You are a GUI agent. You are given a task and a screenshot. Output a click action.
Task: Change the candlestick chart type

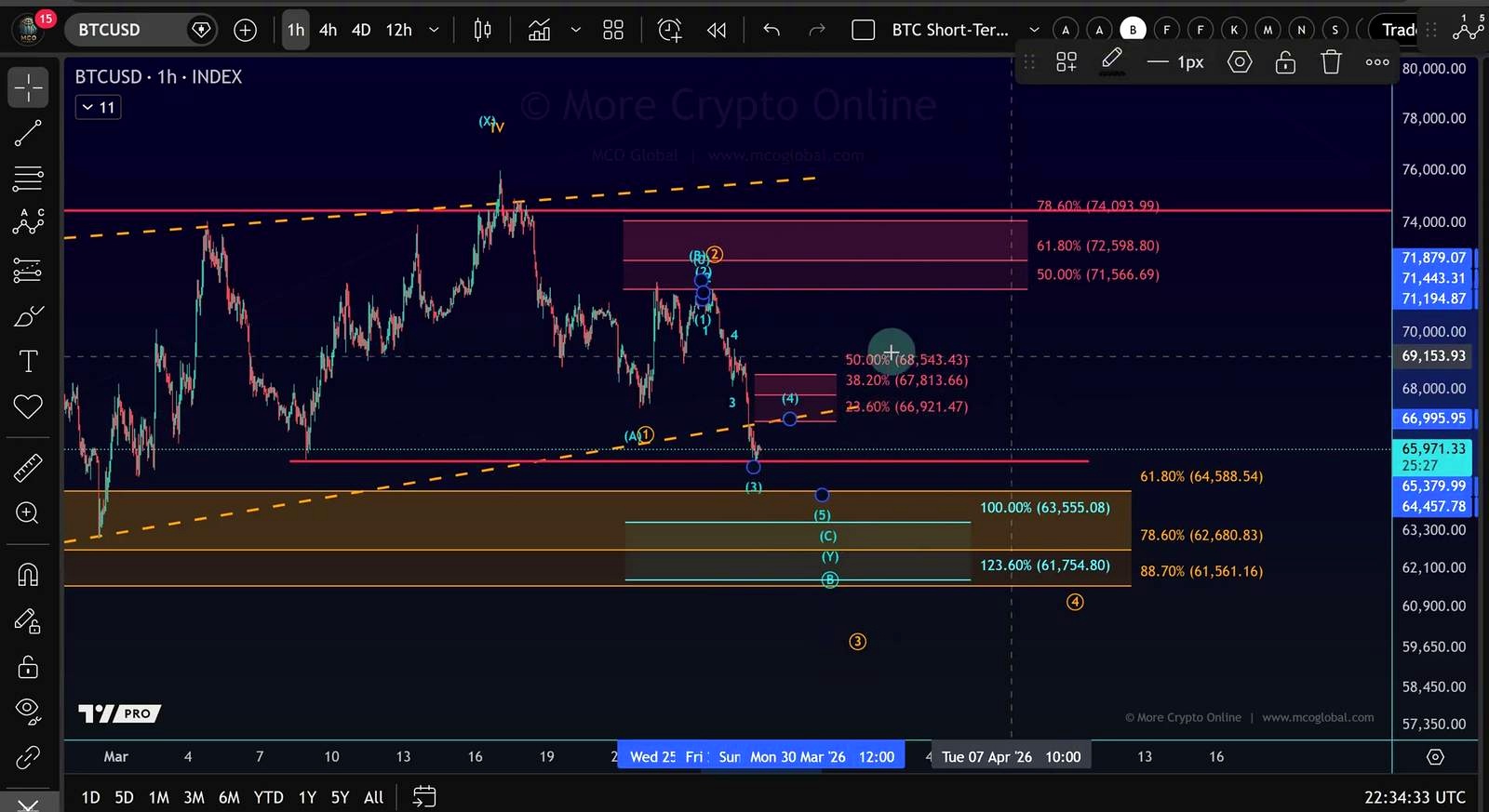point(482,30)
